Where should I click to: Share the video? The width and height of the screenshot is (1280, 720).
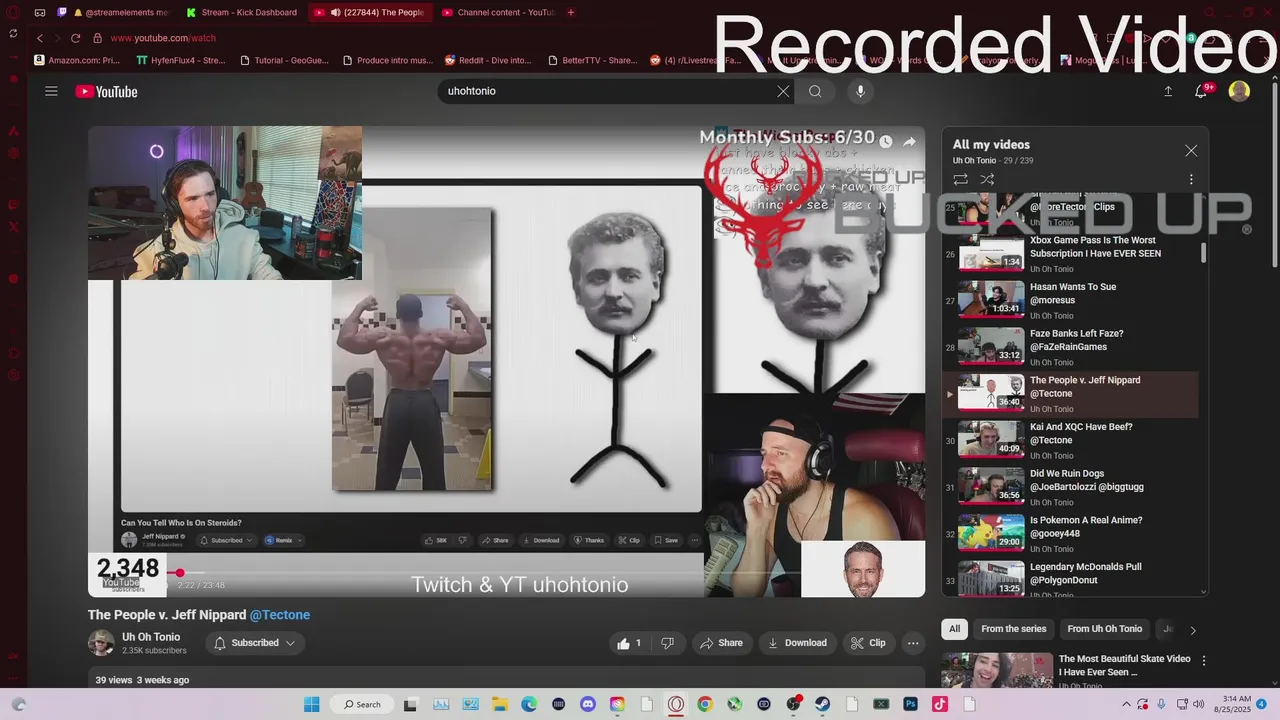click(x=721, y=643)
